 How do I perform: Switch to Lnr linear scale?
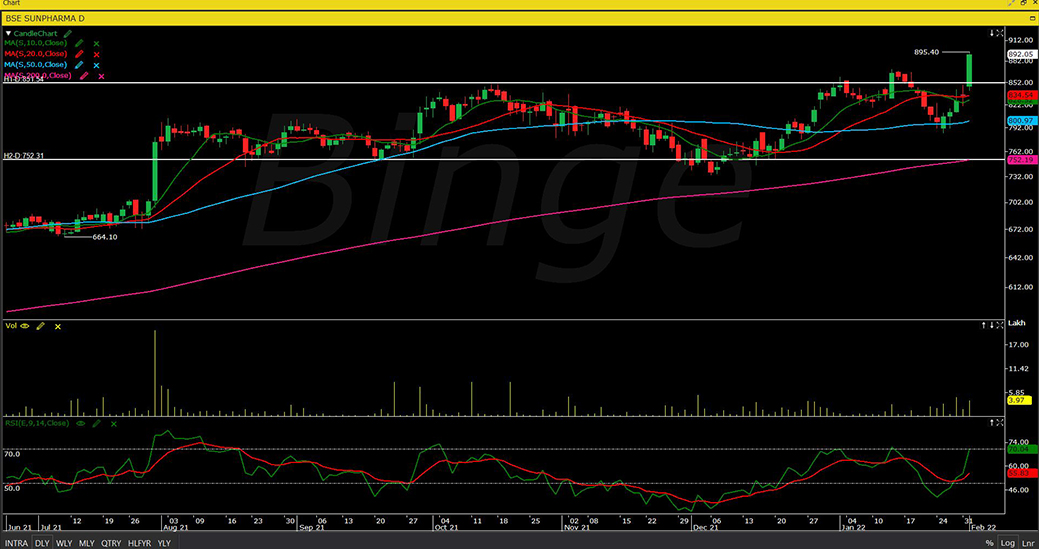pyautogui.click(x=1027, y=543)
